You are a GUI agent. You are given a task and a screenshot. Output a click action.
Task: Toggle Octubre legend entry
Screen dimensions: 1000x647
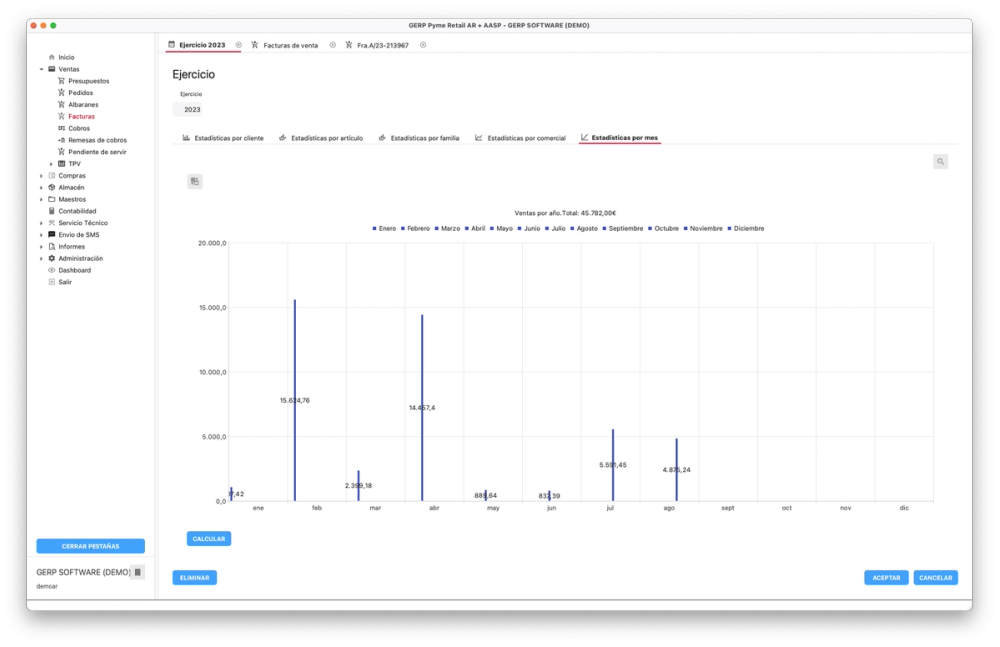click(663, 228)
